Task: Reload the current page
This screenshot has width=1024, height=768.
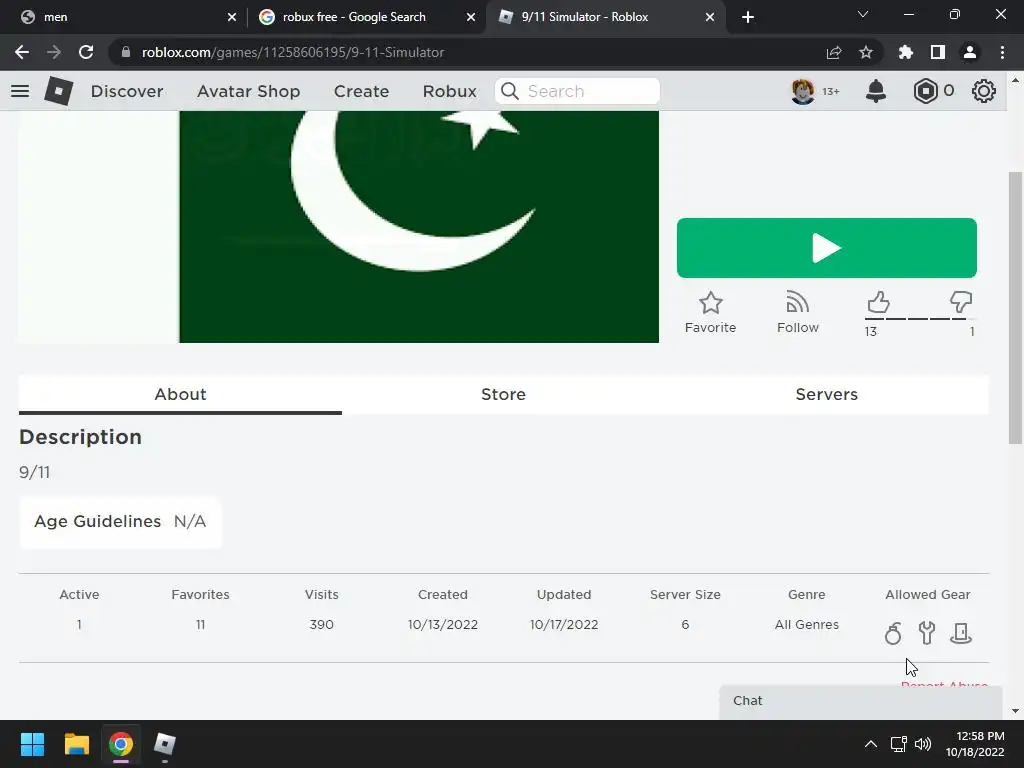Action: [86, 52]
